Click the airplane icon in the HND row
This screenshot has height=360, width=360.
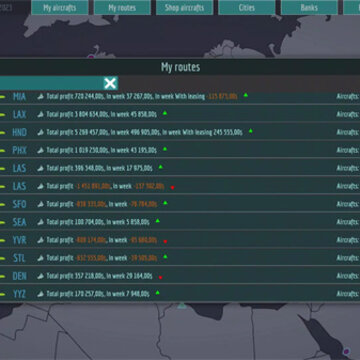tap(40, 132)
